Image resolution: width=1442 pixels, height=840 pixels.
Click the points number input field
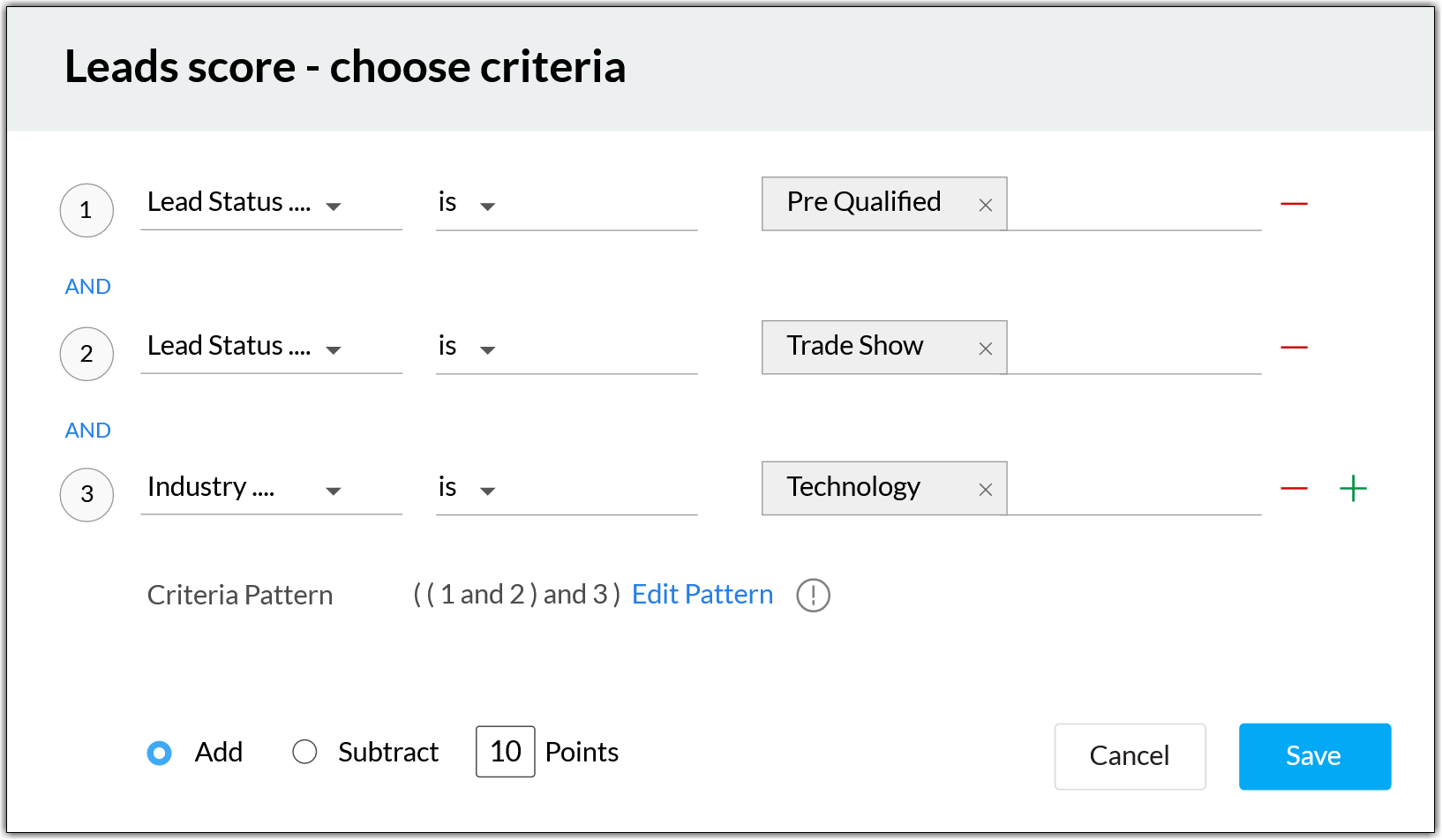point(505,752)
